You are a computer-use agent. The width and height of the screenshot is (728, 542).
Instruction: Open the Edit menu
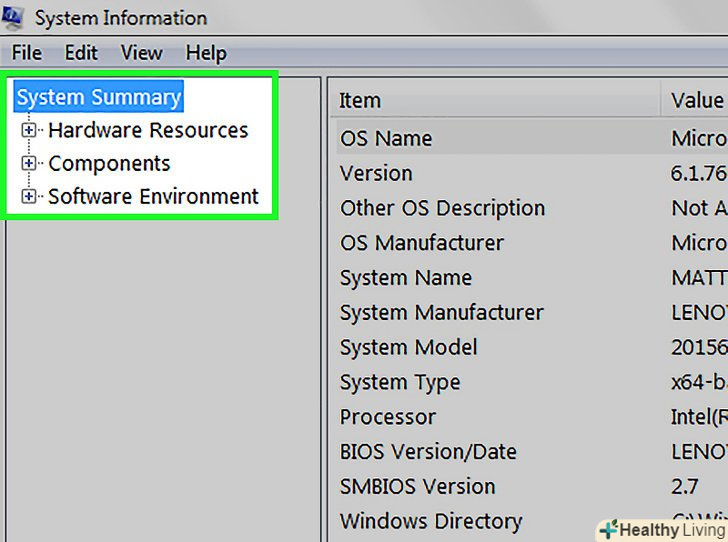[x=81, y=53]
